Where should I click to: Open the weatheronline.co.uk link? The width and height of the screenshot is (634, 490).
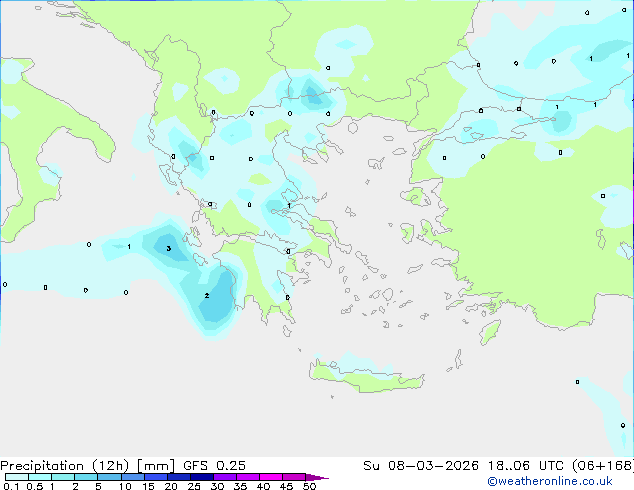coord(550,481)
